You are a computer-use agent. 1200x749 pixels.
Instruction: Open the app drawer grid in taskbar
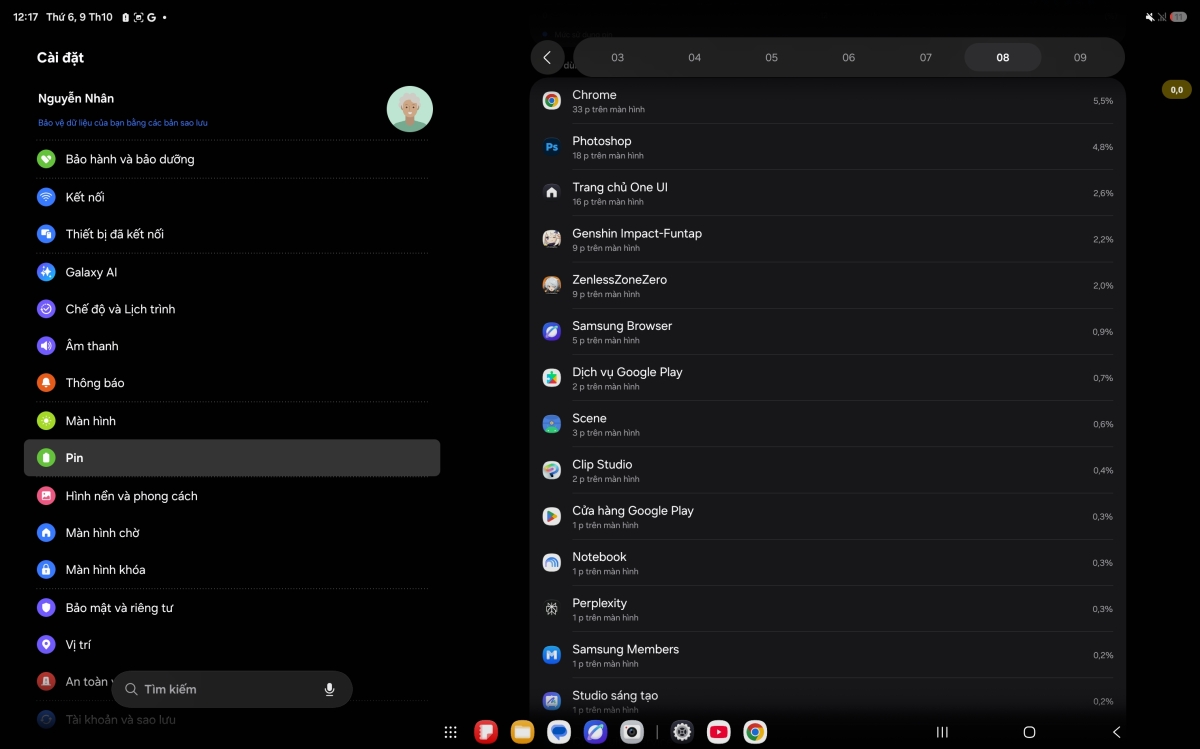coord(450,733)
